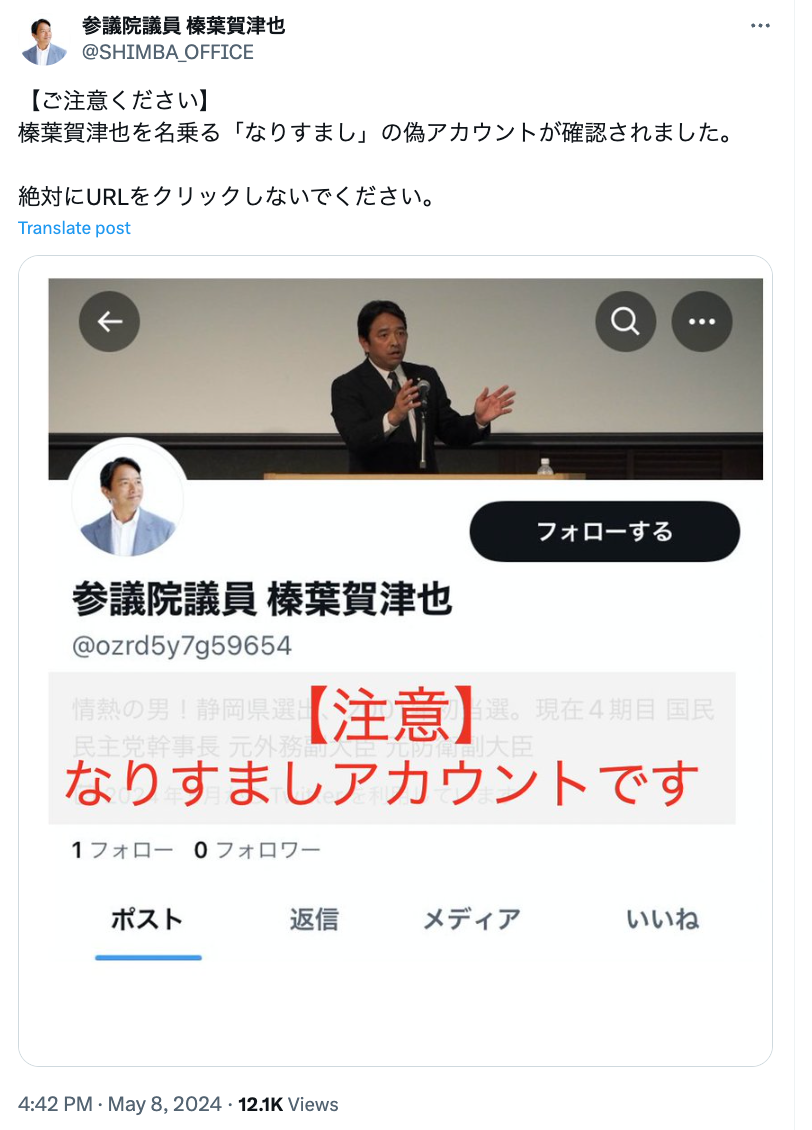
Task: Click the フォローする follow button
Action: (604, 532)
